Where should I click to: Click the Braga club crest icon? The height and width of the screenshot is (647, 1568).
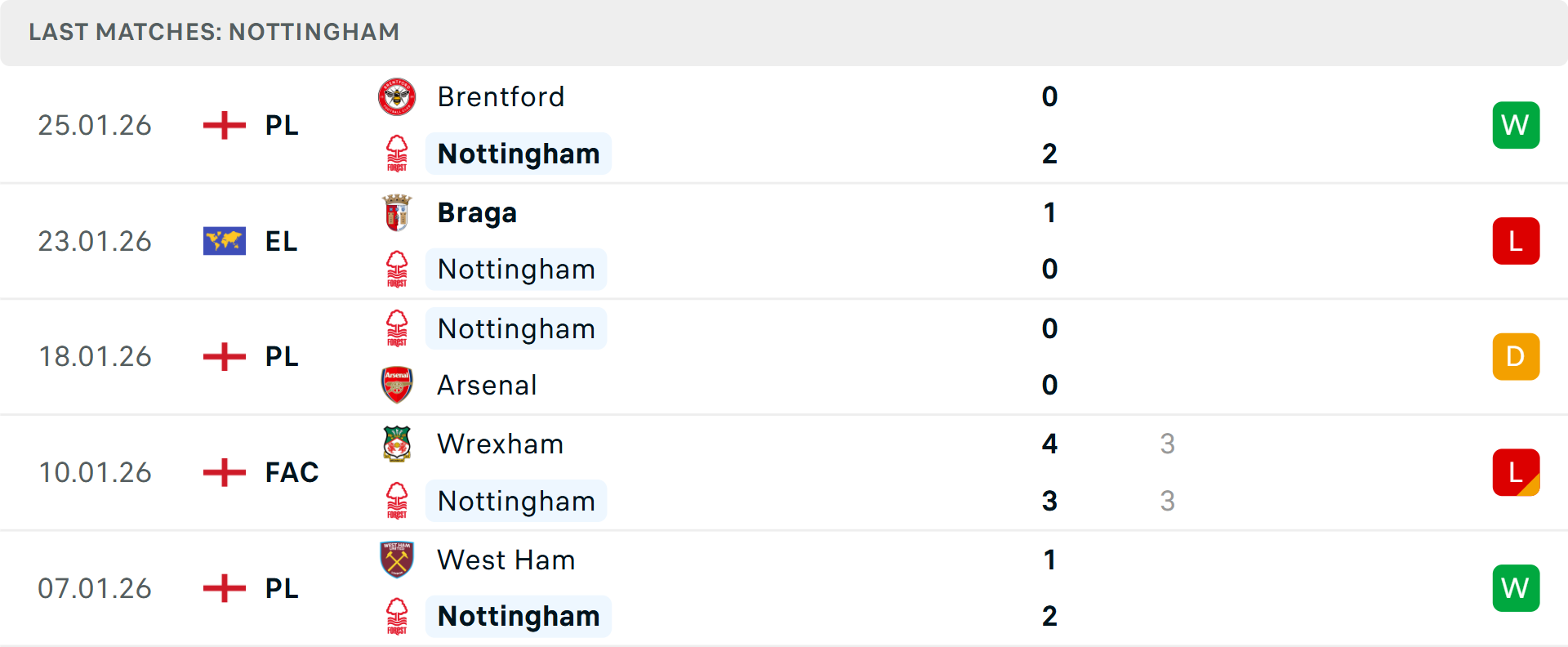point(397,213)
